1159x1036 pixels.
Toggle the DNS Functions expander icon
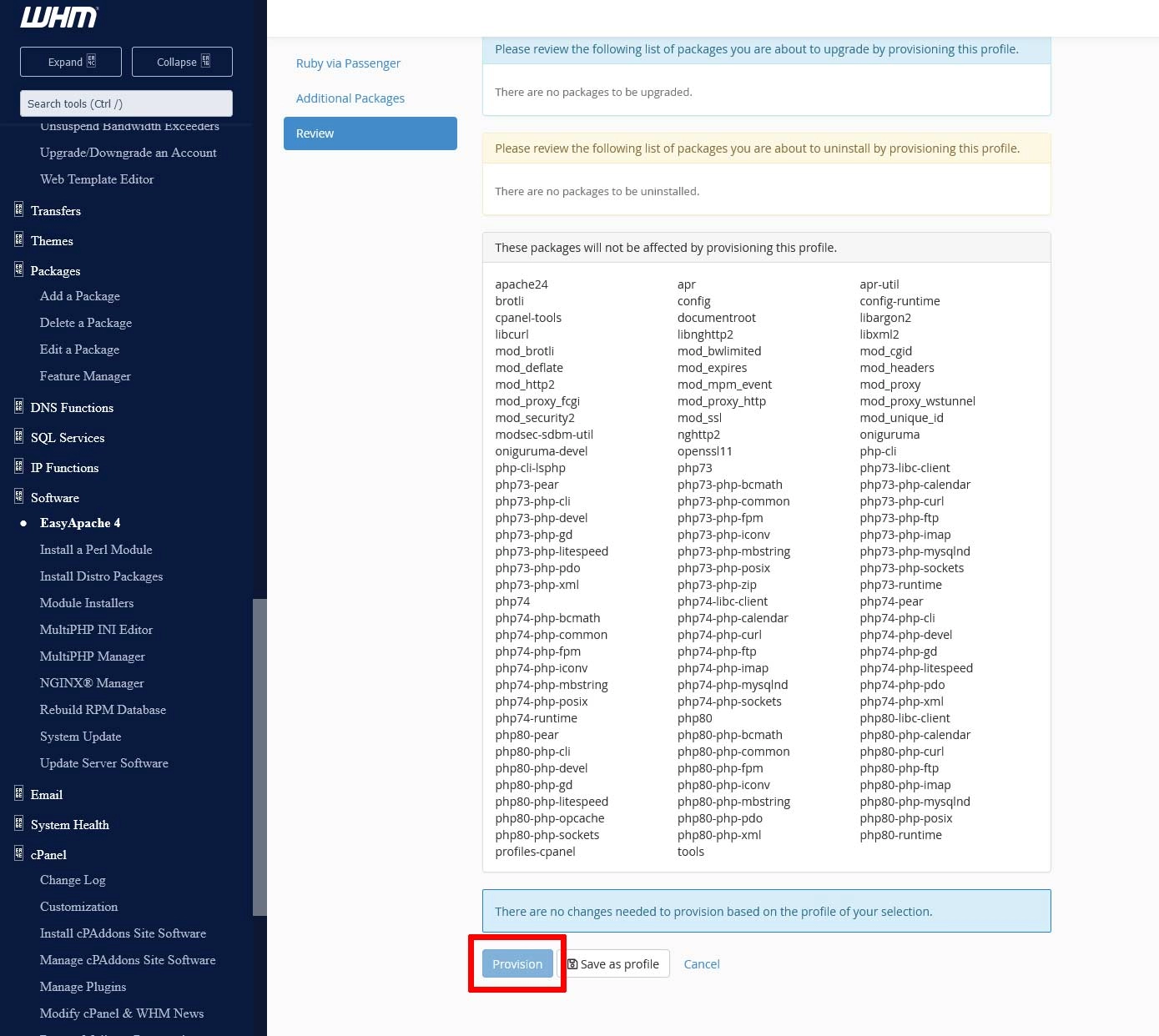tap(18, 407)
